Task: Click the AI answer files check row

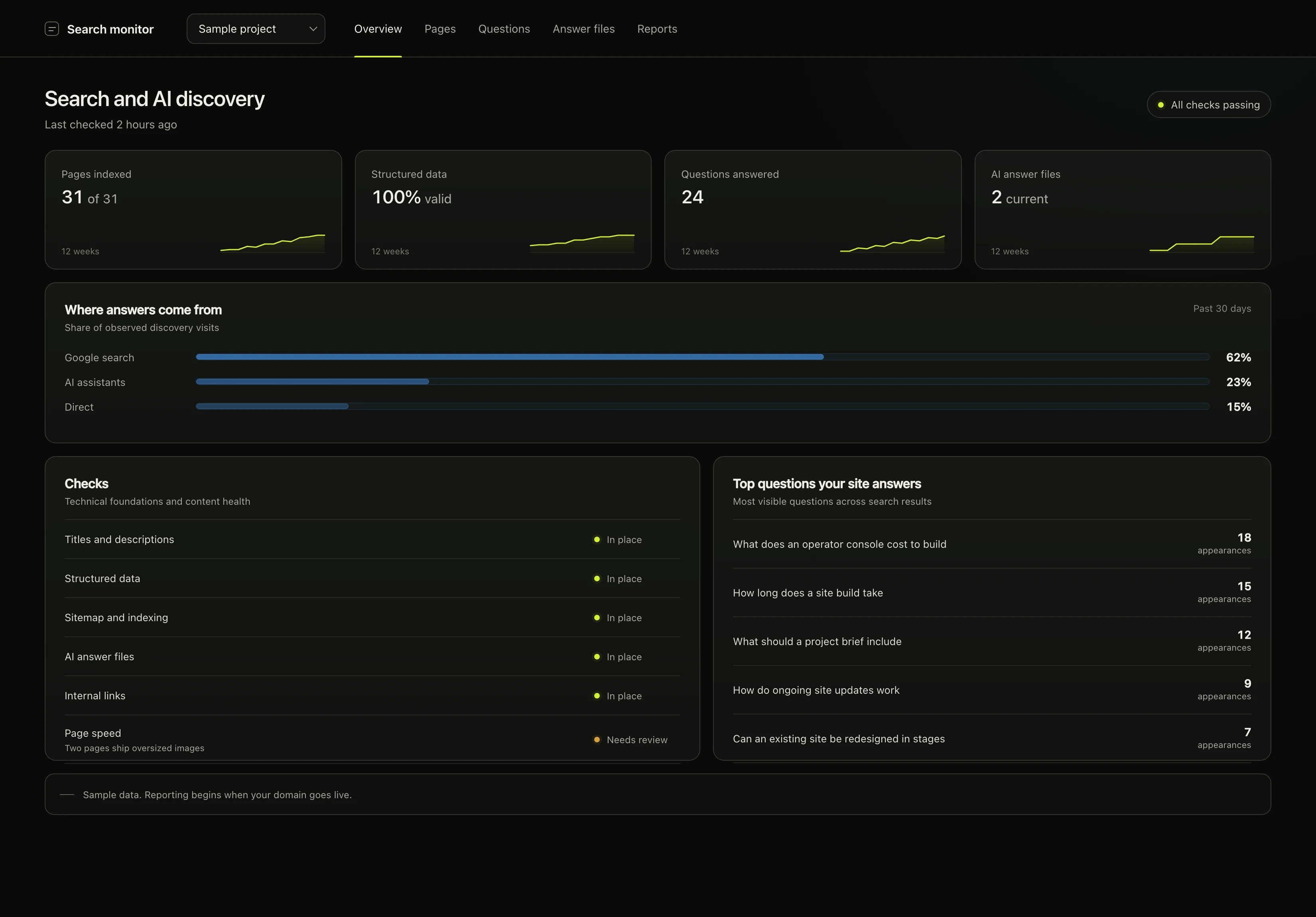Action: 372,656
